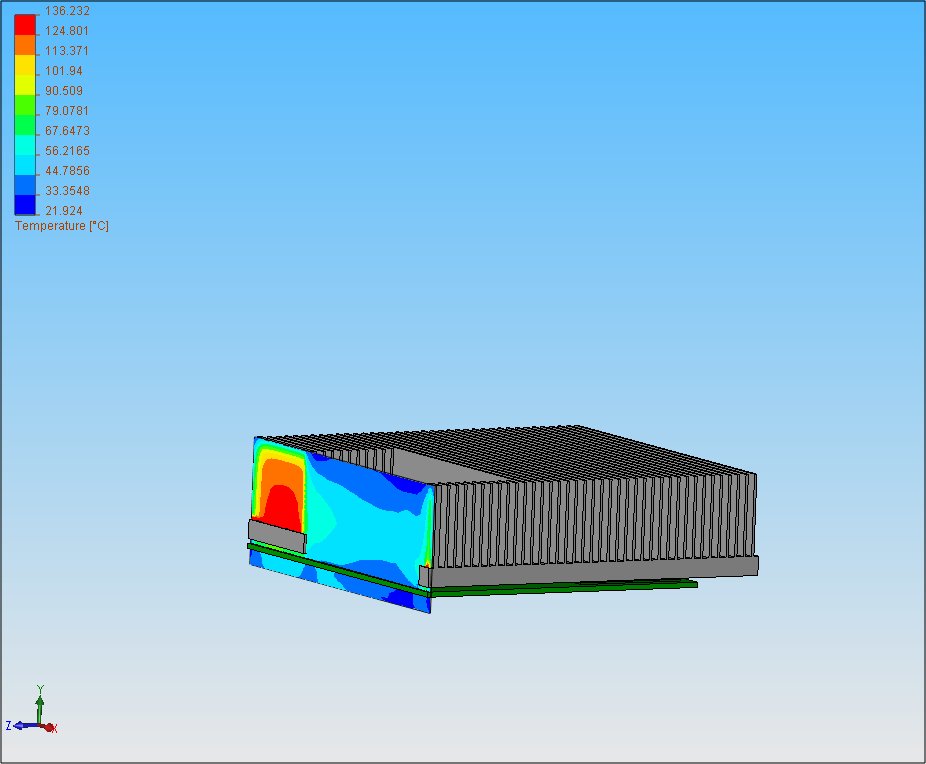Select the maximum value 136.232 label

click(x=67, y=11)
